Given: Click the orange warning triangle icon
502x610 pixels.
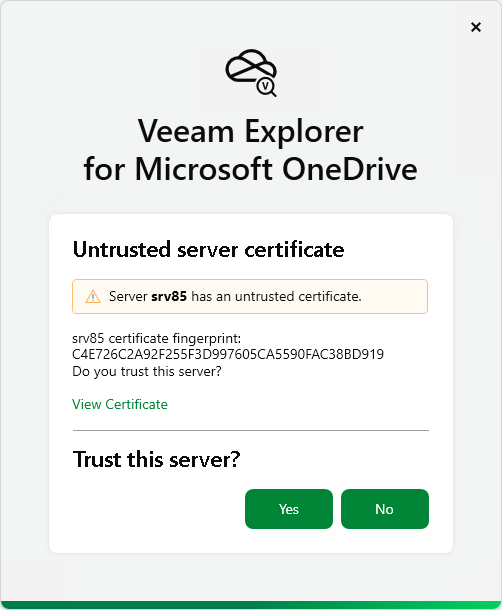Looking at the screenshot, I should pos(93,296).
